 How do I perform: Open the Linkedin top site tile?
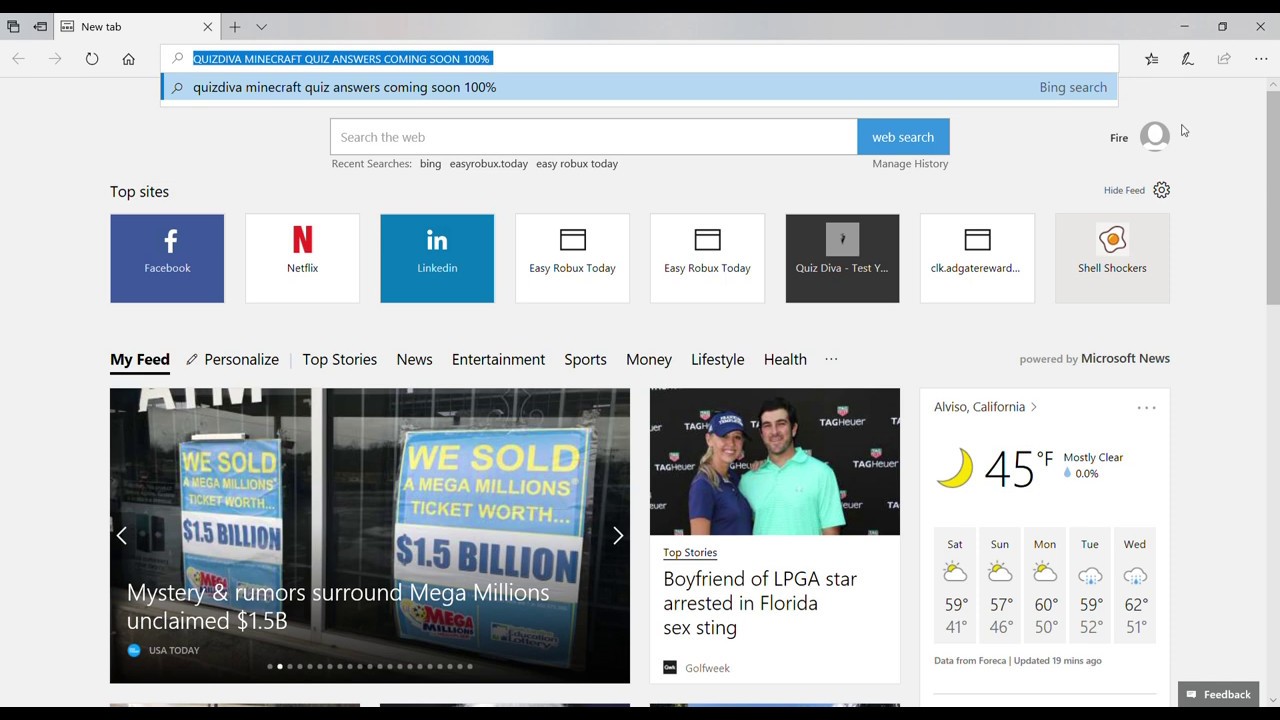pyautogui.click(x=437, y=258)
